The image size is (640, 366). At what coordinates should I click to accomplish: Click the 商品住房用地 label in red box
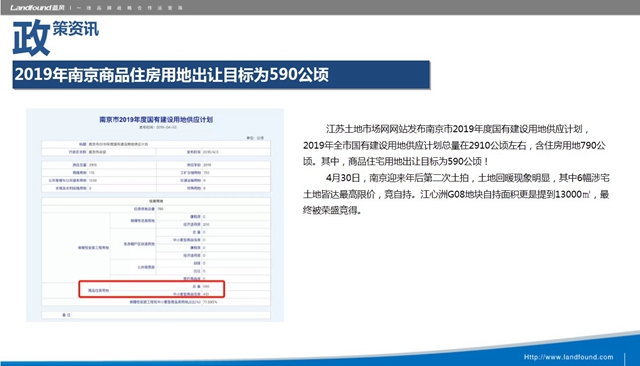point(99,291)
